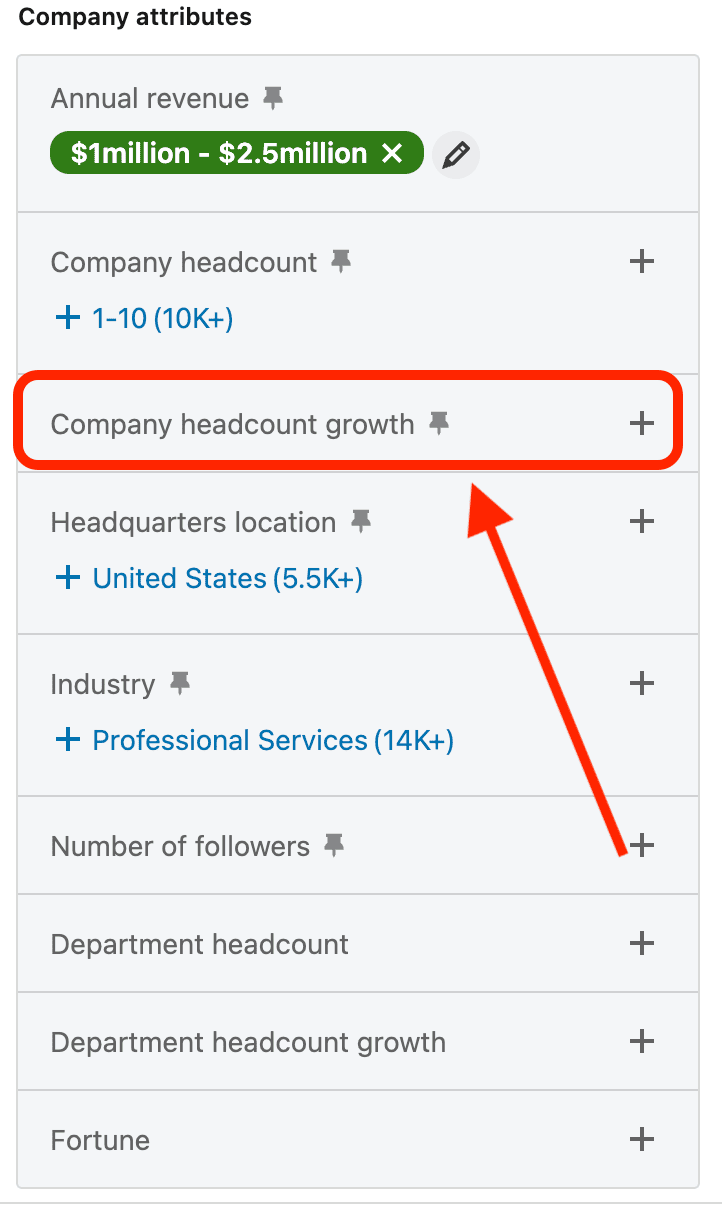Toggle pin on Headquarters location filter

(x=361, y=522)
